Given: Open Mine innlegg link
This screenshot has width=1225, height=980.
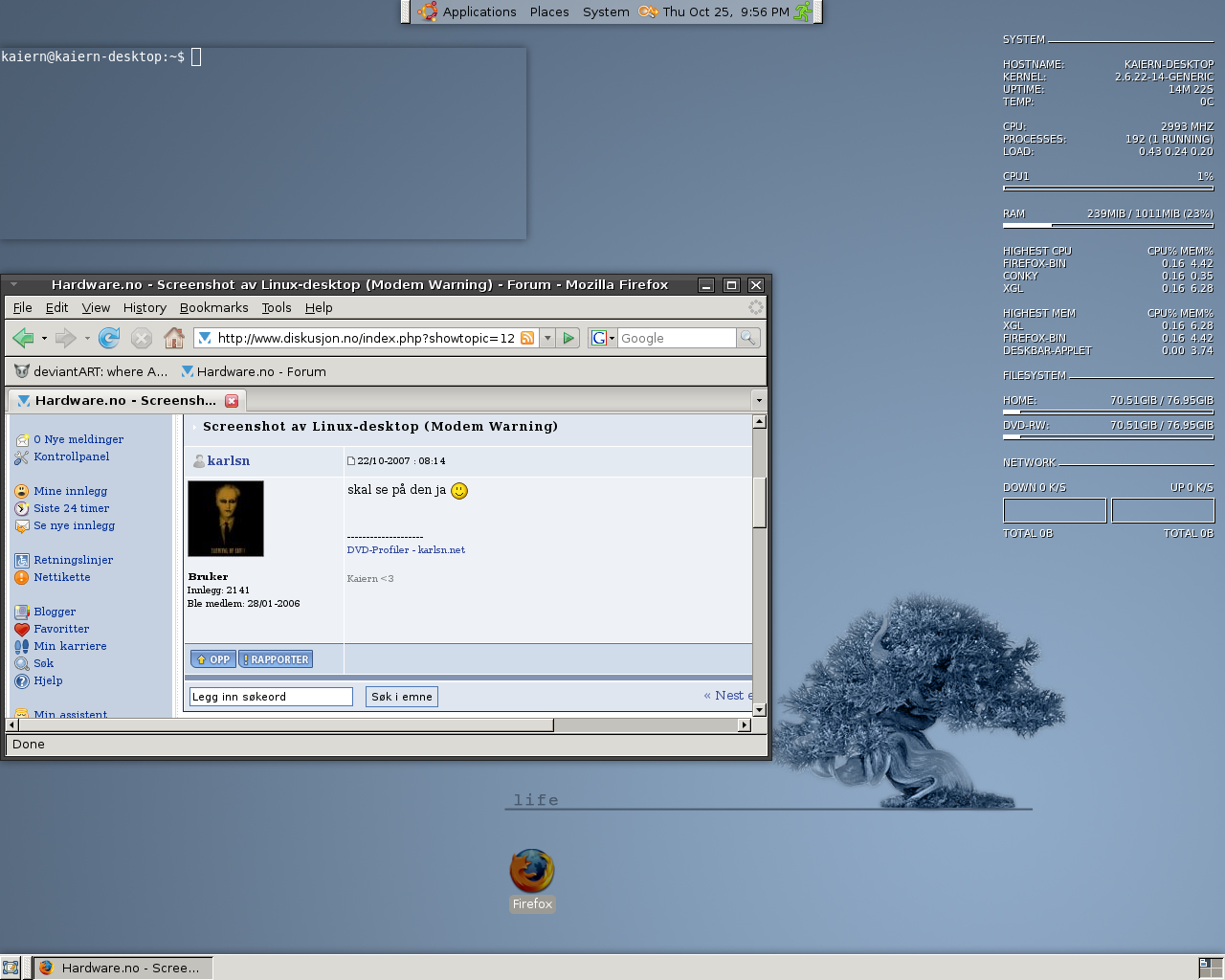Looking at the screenshot, I should (x=71, y=491).
